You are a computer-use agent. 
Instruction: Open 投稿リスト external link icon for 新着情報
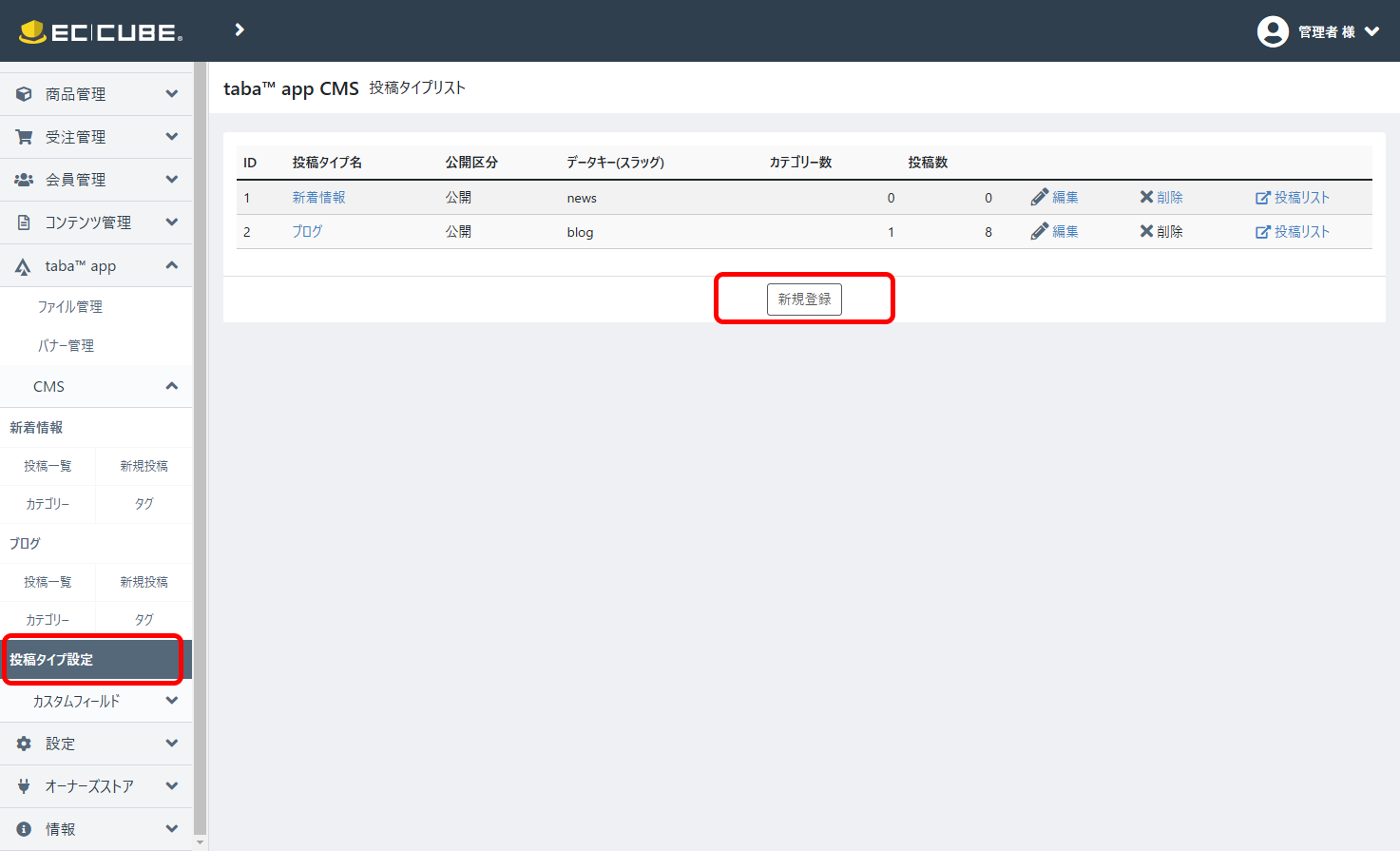pyautogui.click(x=1262, y=198)
